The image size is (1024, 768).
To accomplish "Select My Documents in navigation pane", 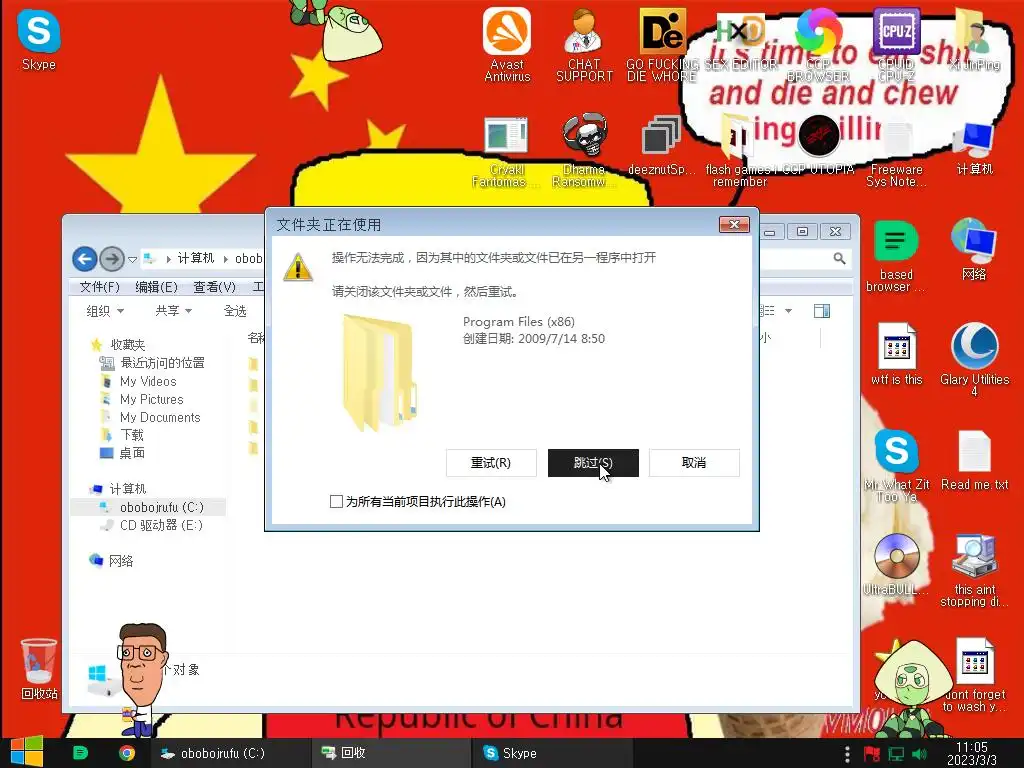I will point(160,417).
